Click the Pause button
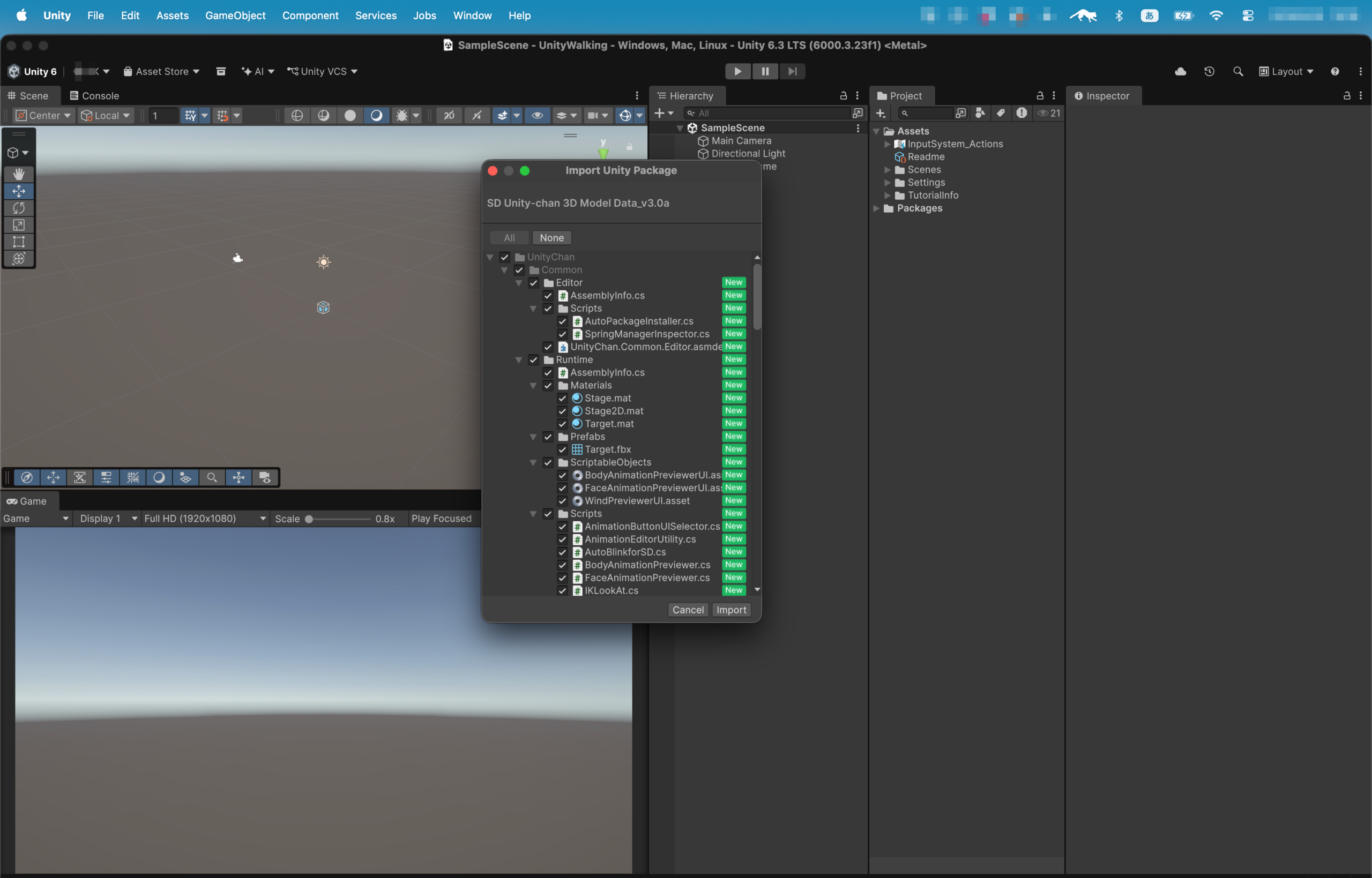This screenshot has width=1372, height=878. click(765, 71)
